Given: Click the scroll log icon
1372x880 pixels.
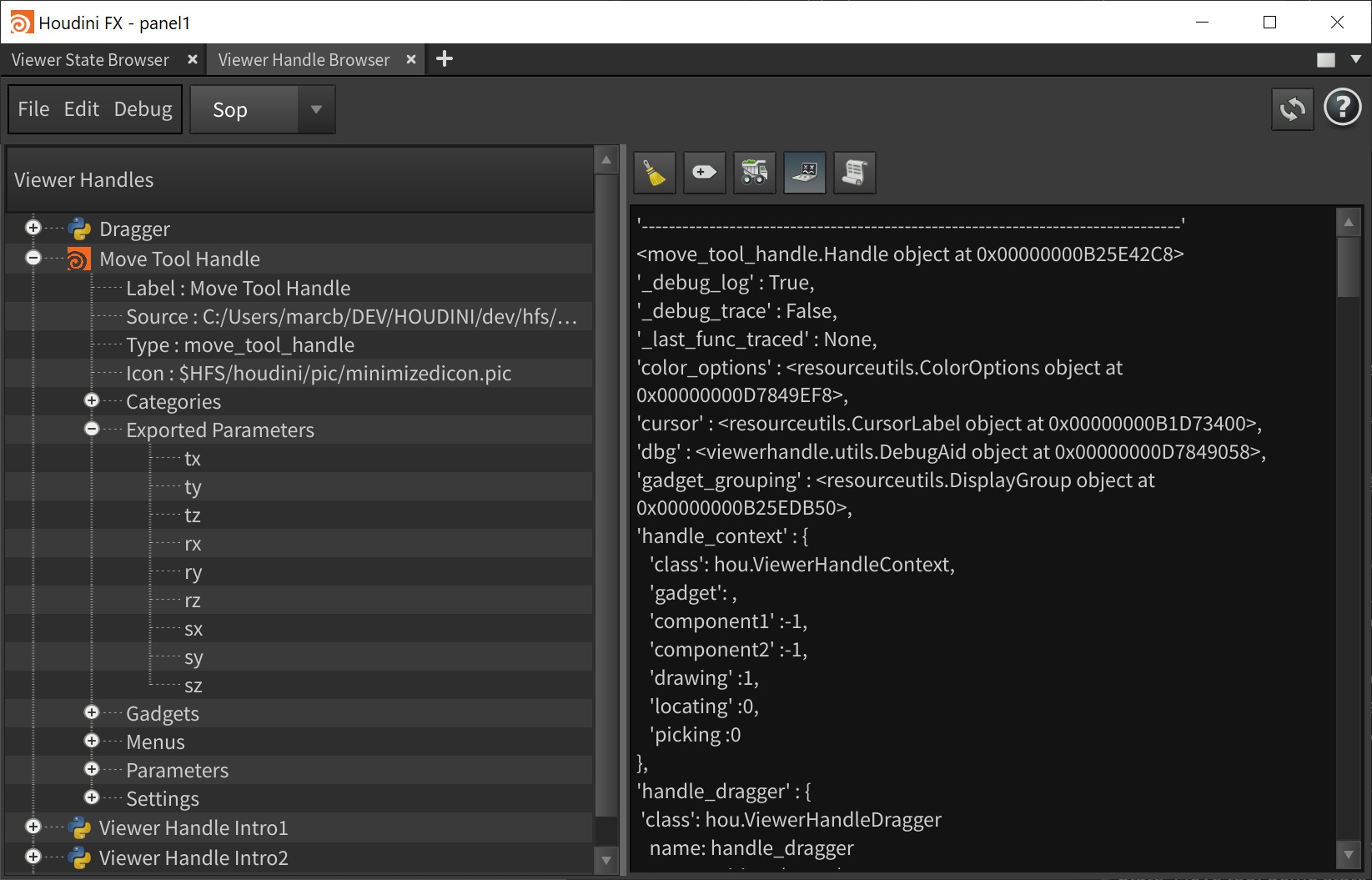Looking at the screenshot, I should [855, 173].
